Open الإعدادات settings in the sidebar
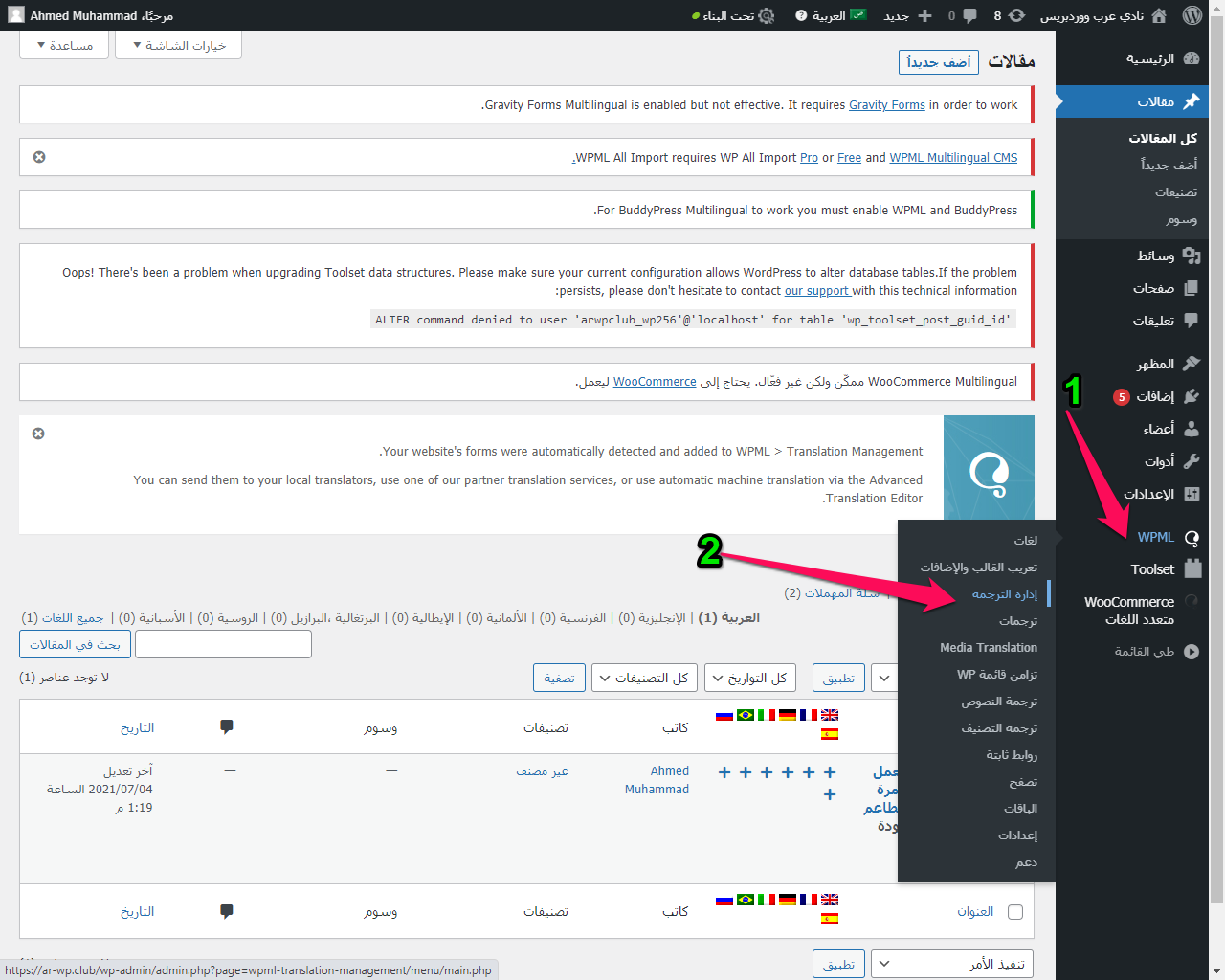This screenshot has width=1225, height=980. coord(1133,494)
